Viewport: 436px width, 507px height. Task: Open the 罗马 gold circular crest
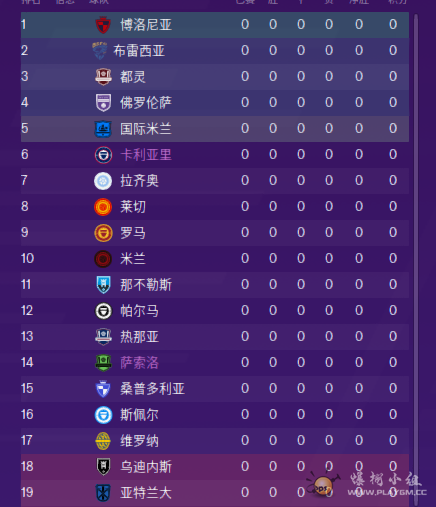coord(103,233)
